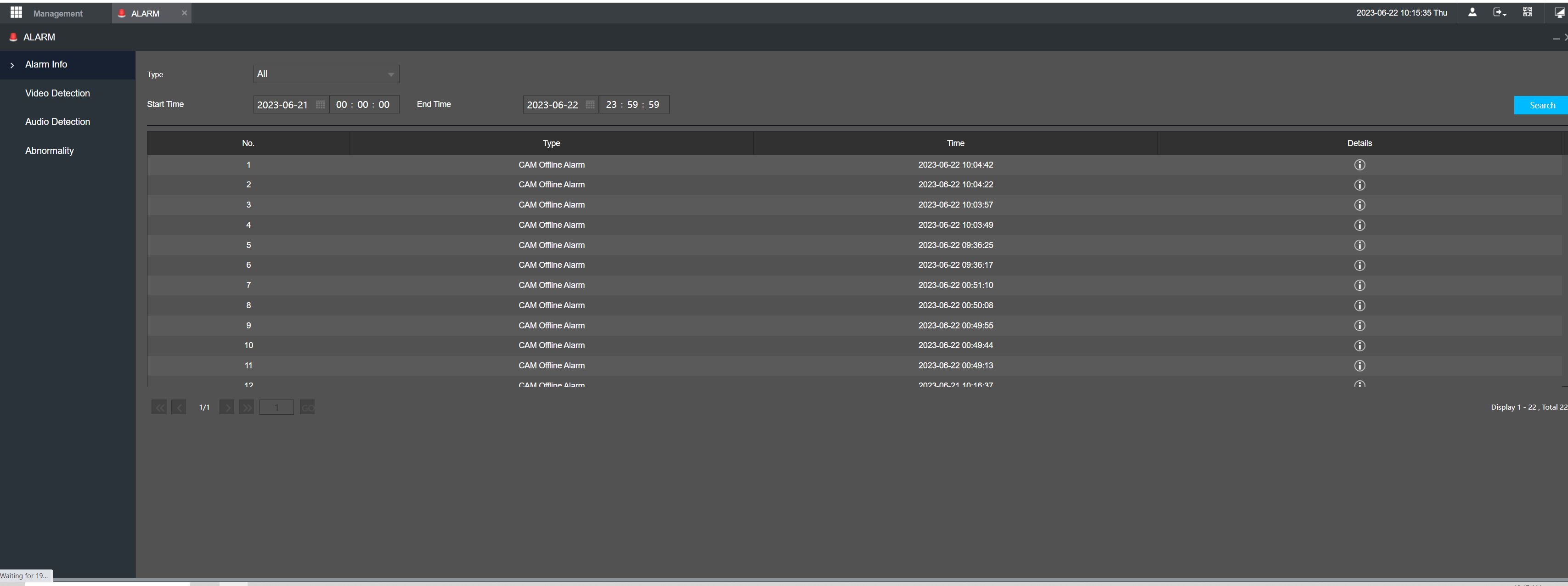This screenshot has height=586, width=1568.
Task: Show the QR code icon
Action: click(1527, 12)
